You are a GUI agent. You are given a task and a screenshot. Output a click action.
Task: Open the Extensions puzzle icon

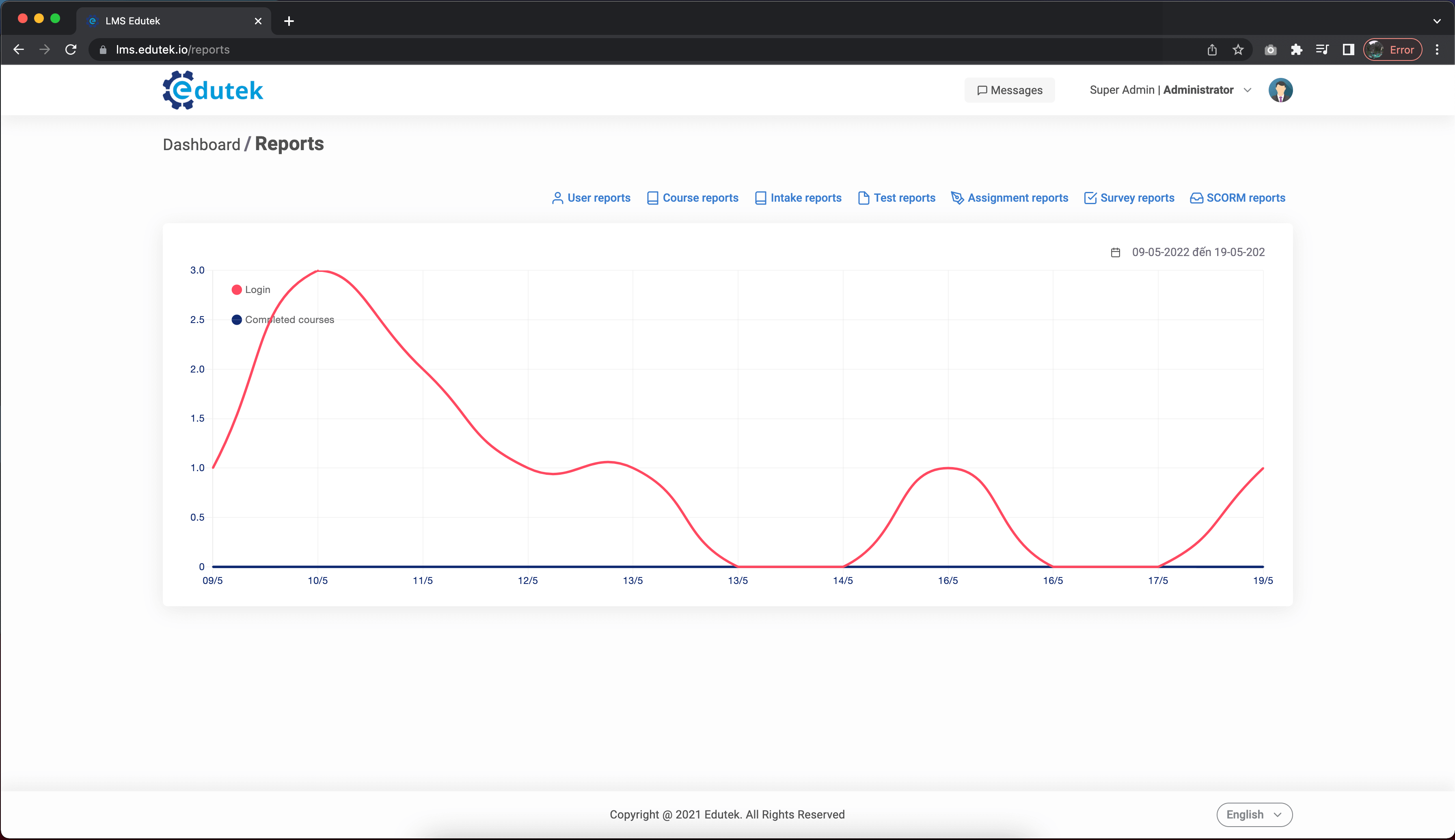pyautogui.click(x=1296, y=50)
